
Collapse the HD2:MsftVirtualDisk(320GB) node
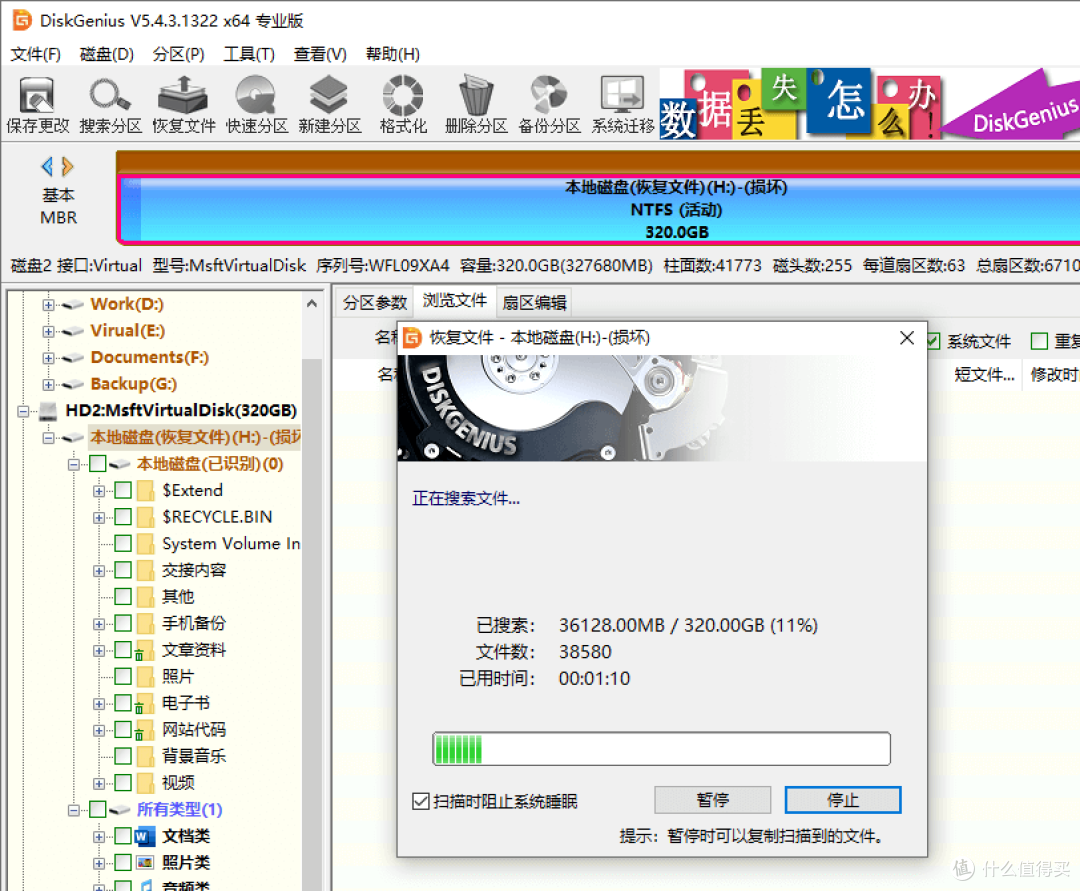23,412
